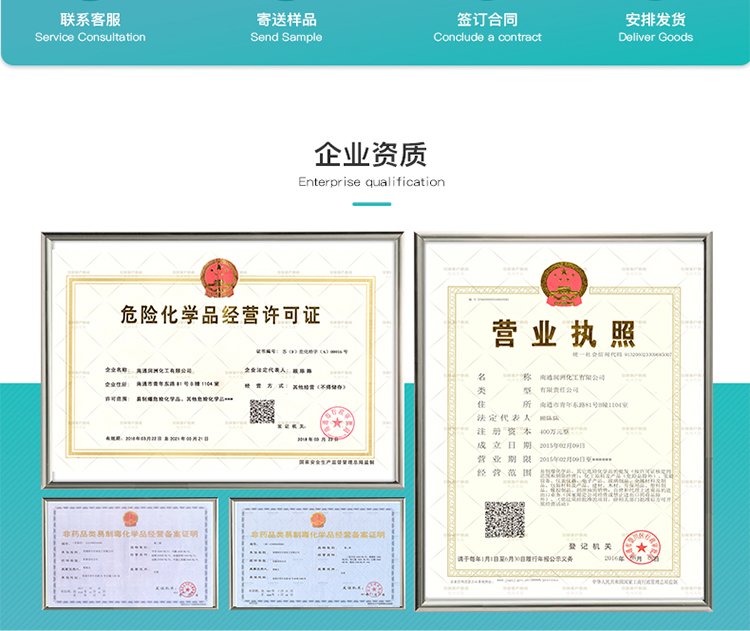
Task: Open the bottom-left small purple certificate
Action: coord(129,552)
